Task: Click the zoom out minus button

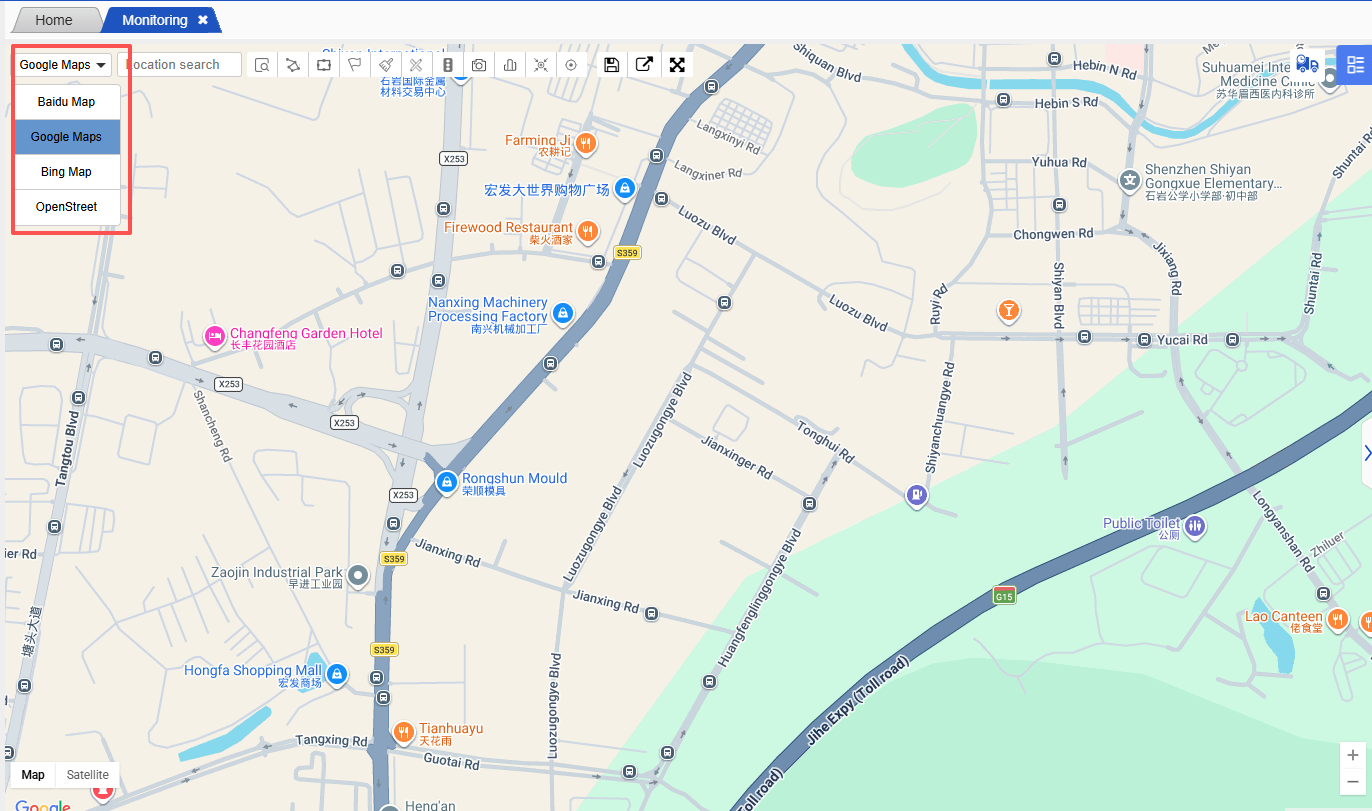Action: tap(1353, 782)
